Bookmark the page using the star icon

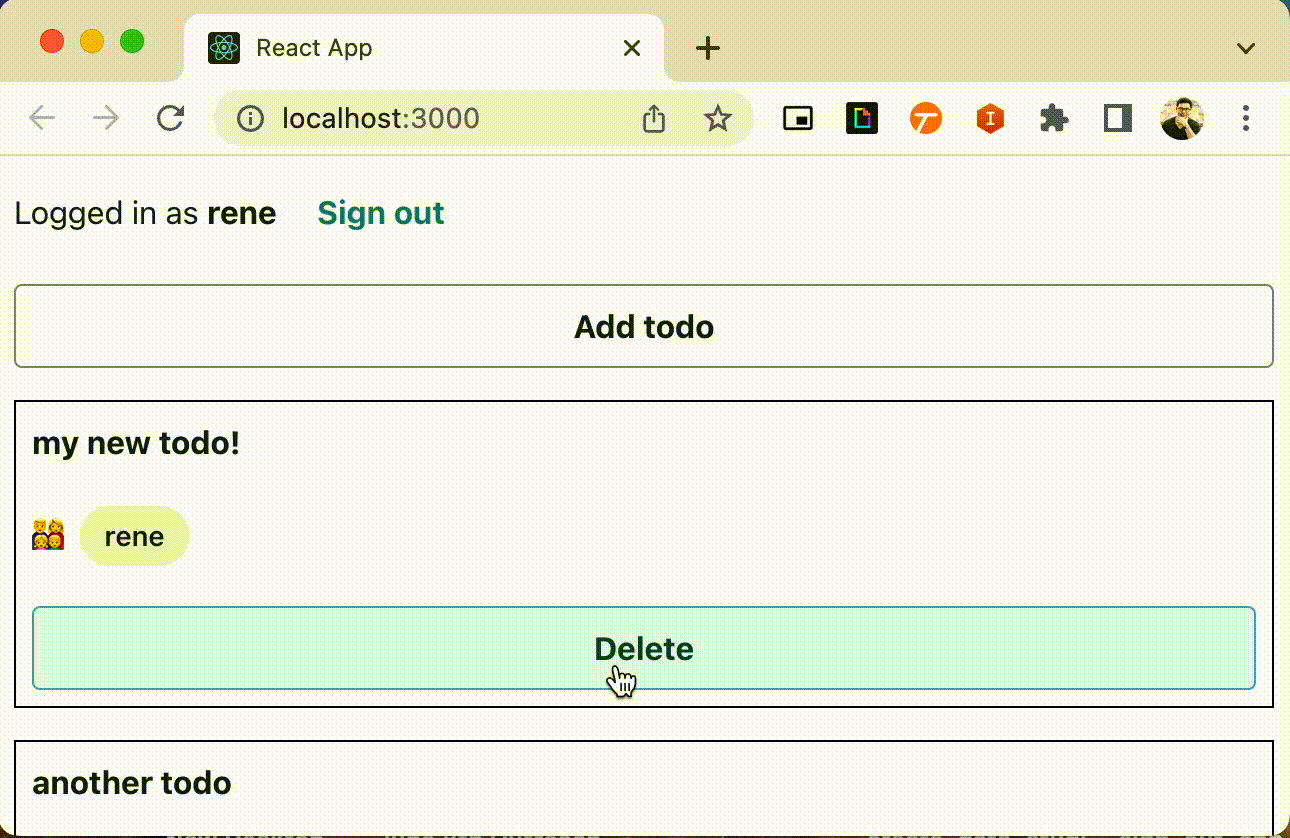coord(718,118)
